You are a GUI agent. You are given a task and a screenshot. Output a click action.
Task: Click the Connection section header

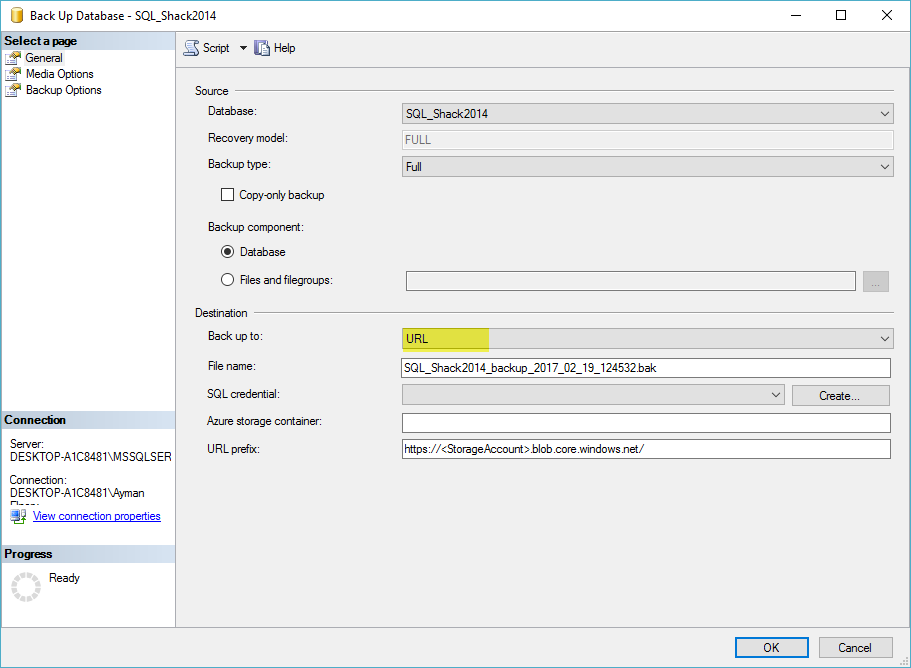pos(88,420)
